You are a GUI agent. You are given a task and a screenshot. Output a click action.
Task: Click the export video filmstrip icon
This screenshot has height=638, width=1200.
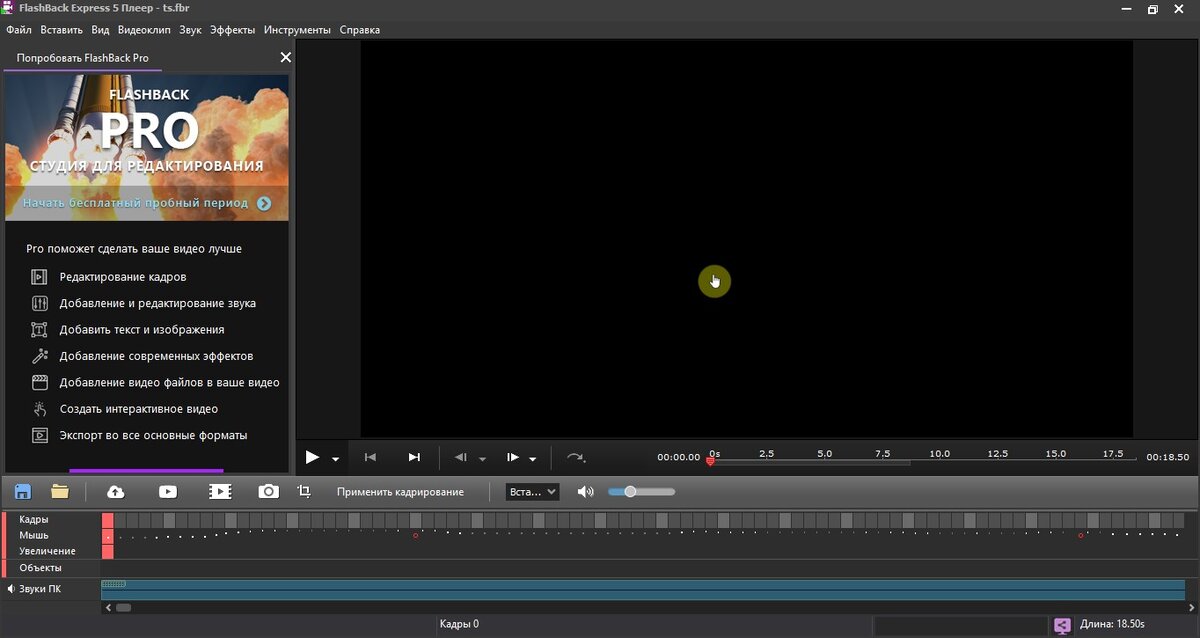(220, 491)
